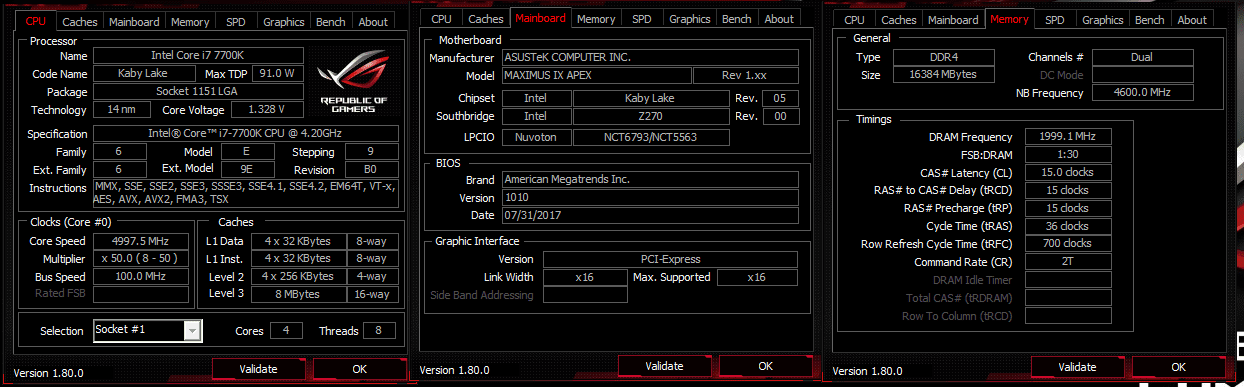Click the BIOS Date 07/31/2017 field

coord(650,216)
